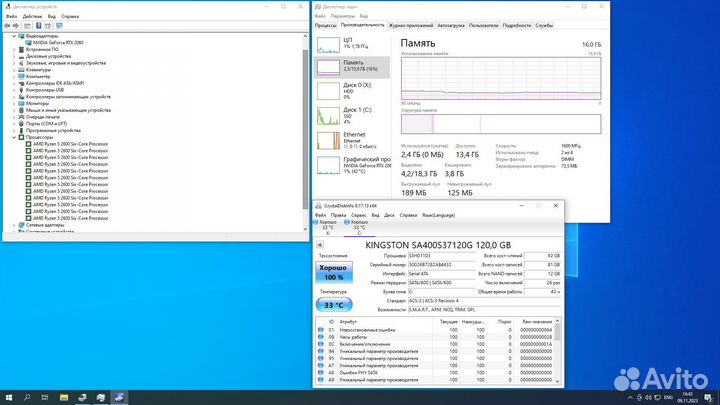Open Task View from the taskbar

45,398
